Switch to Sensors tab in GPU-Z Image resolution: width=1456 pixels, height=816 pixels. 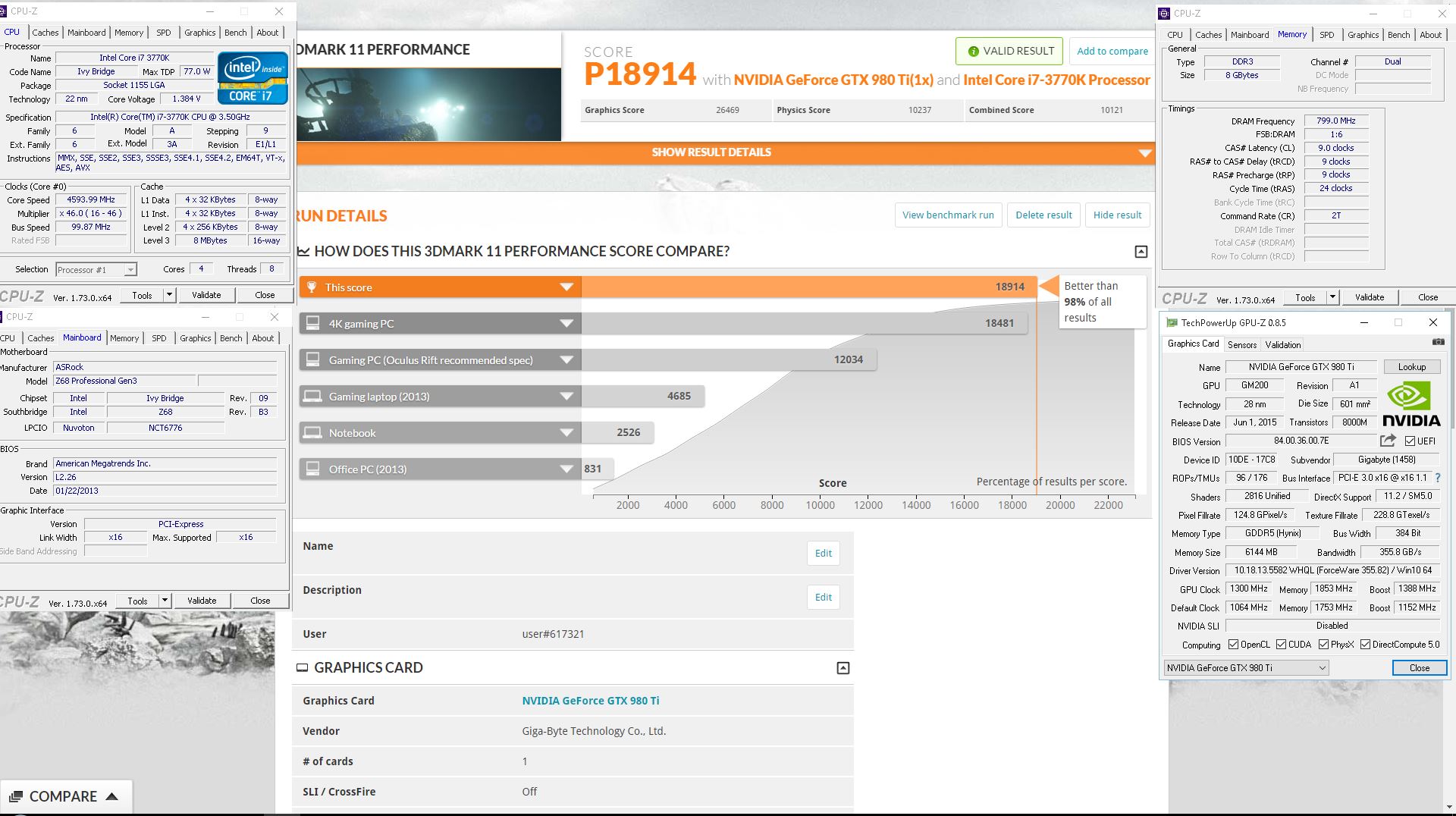[1242, 344]
